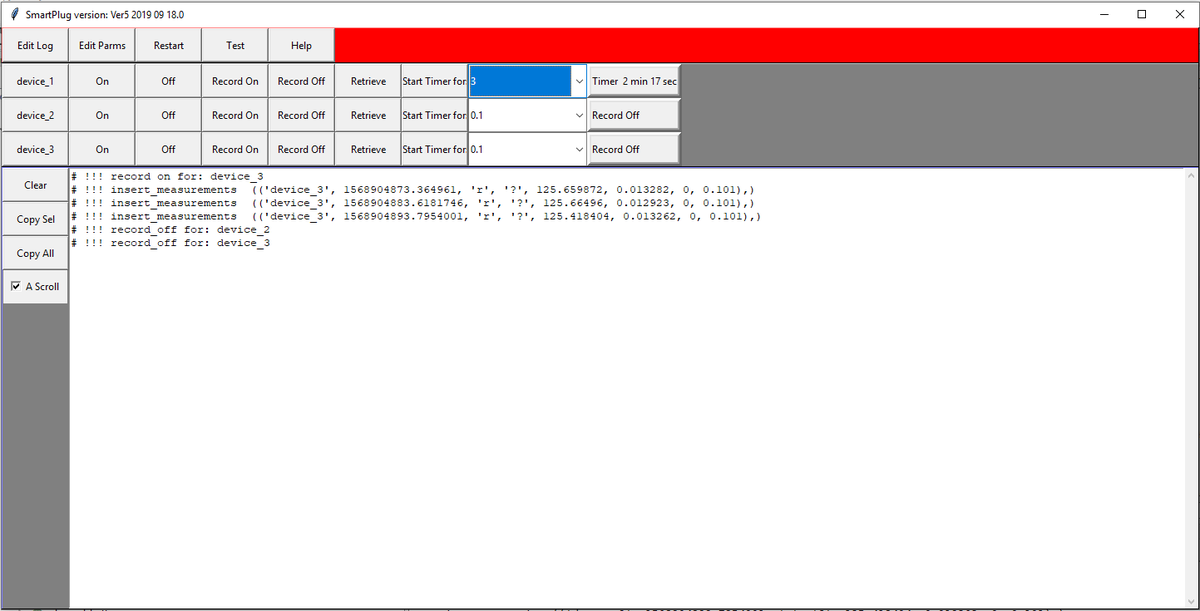1200x611 pixels.
Task: Expand device_1 timer duration dropdown
Action: pos(578,82)
